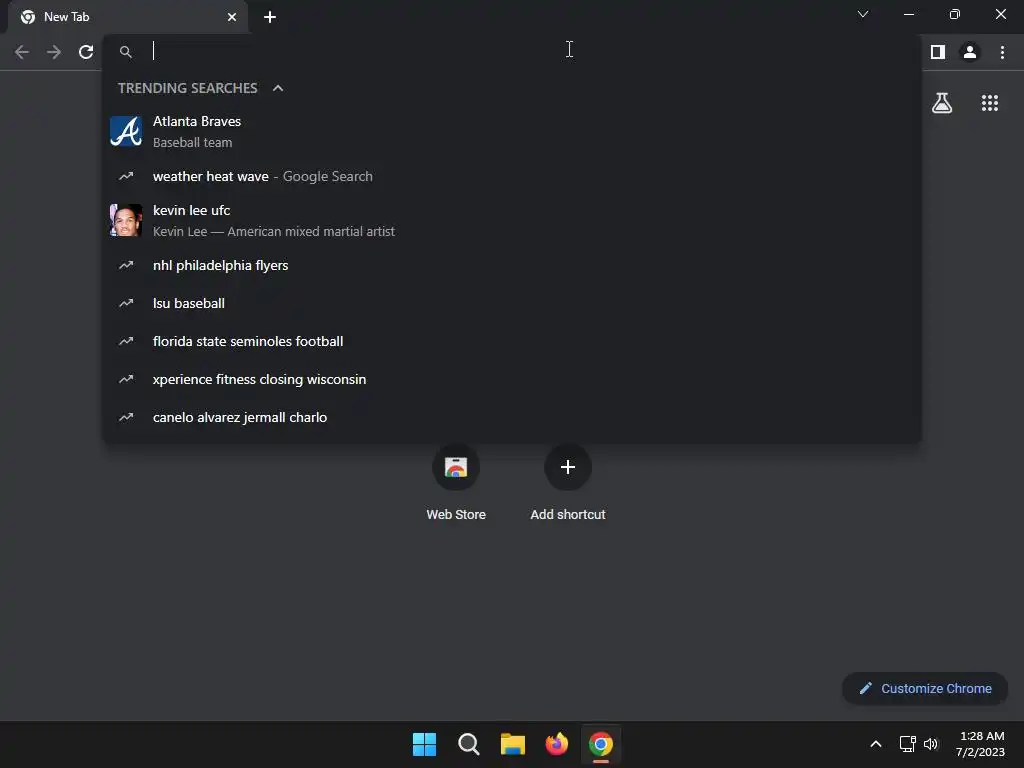Select the kevin lee ufc suggestion
The width and height of the screenshot is (1024, 768).
pyautogui.click(x=512, y=220)
